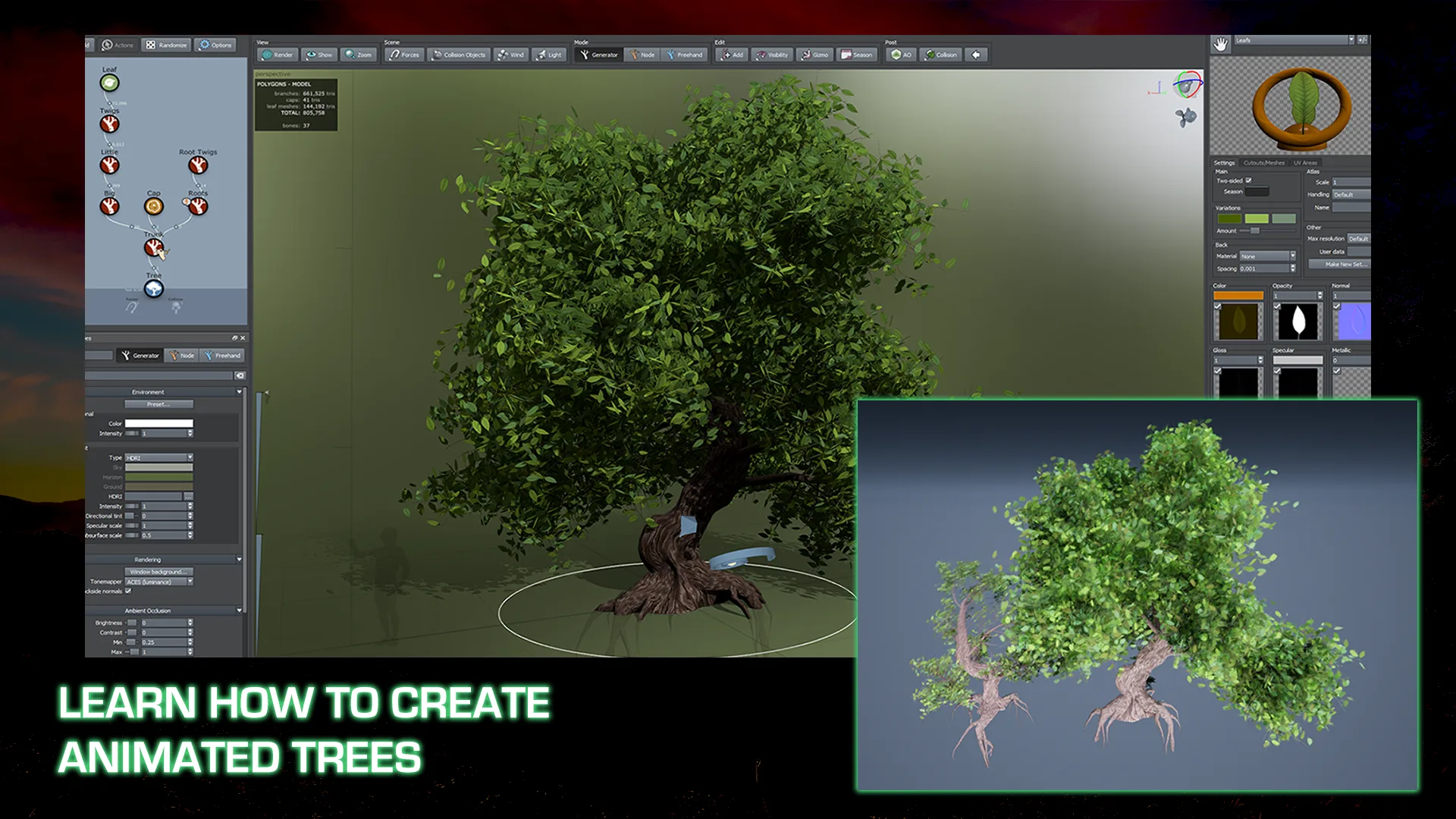The width and height of the screenshot is (1456, 819).
Task: Toggle the Two-sided checkbox
Action: [x=1248, y=180]
